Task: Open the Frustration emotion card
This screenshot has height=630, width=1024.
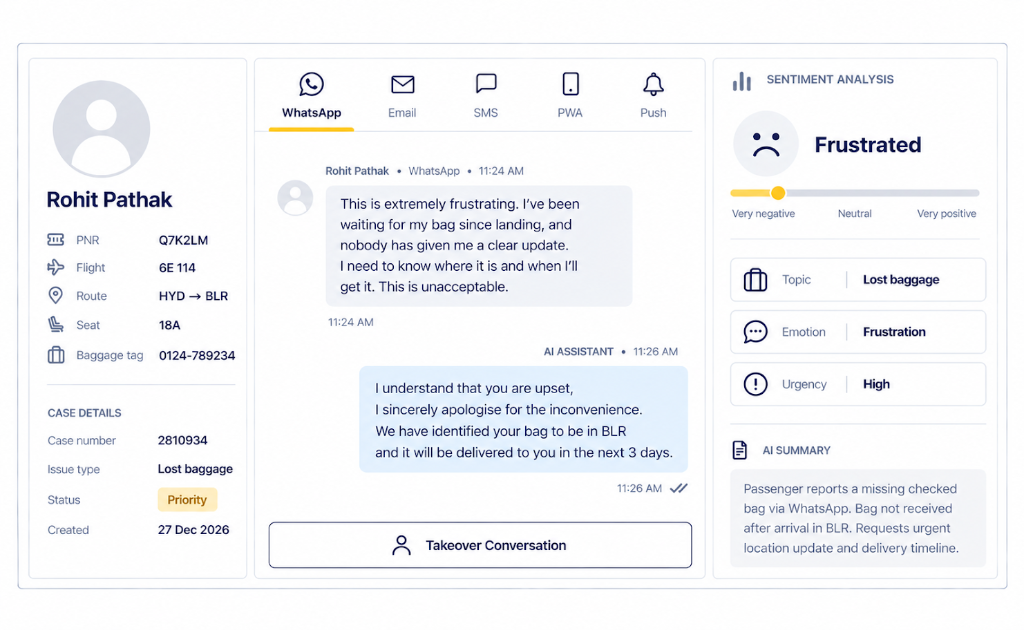Action: pos(857,332)
